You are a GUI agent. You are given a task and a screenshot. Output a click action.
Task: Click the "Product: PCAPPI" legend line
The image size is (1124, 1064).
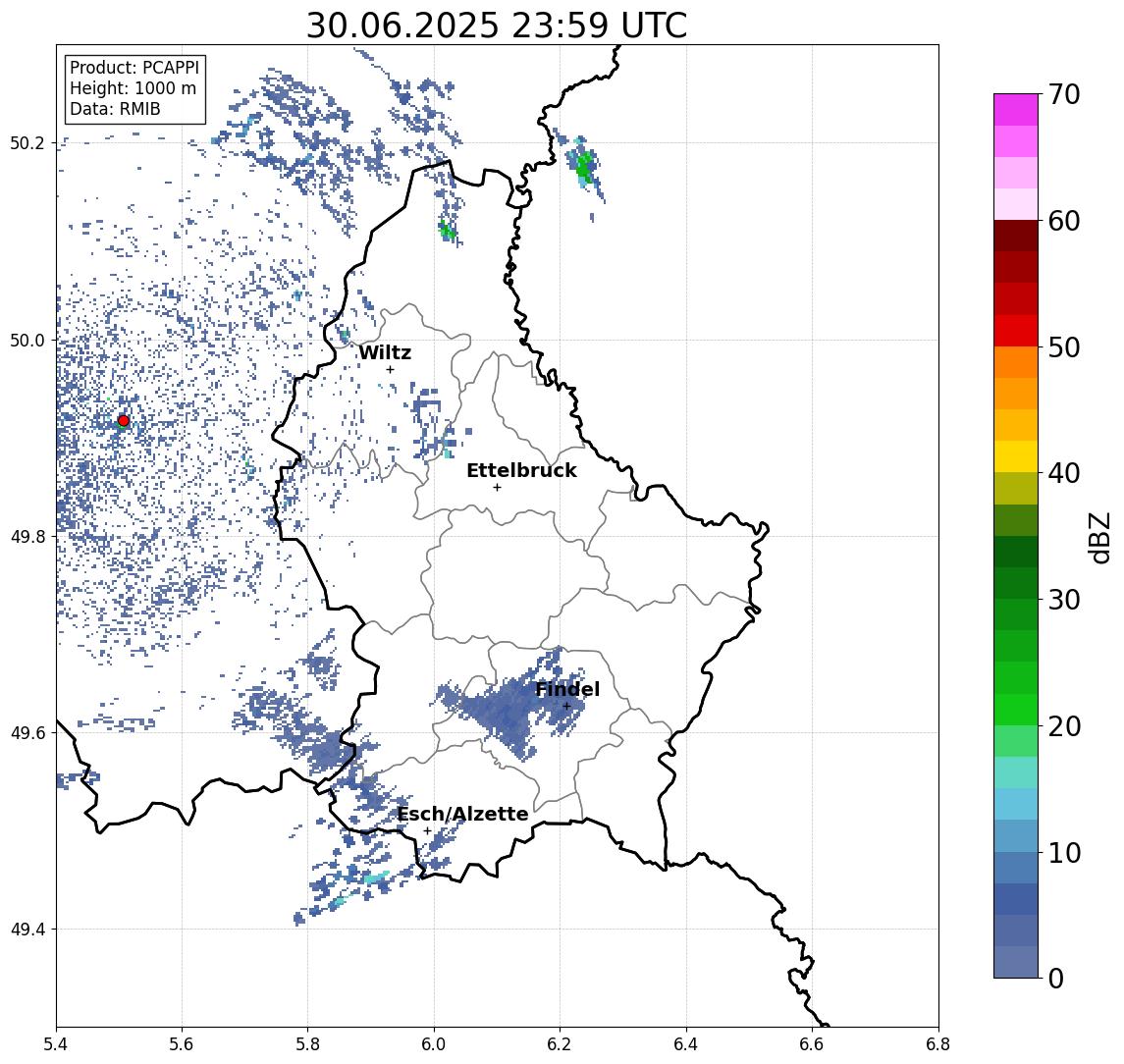tap(134, 68)
